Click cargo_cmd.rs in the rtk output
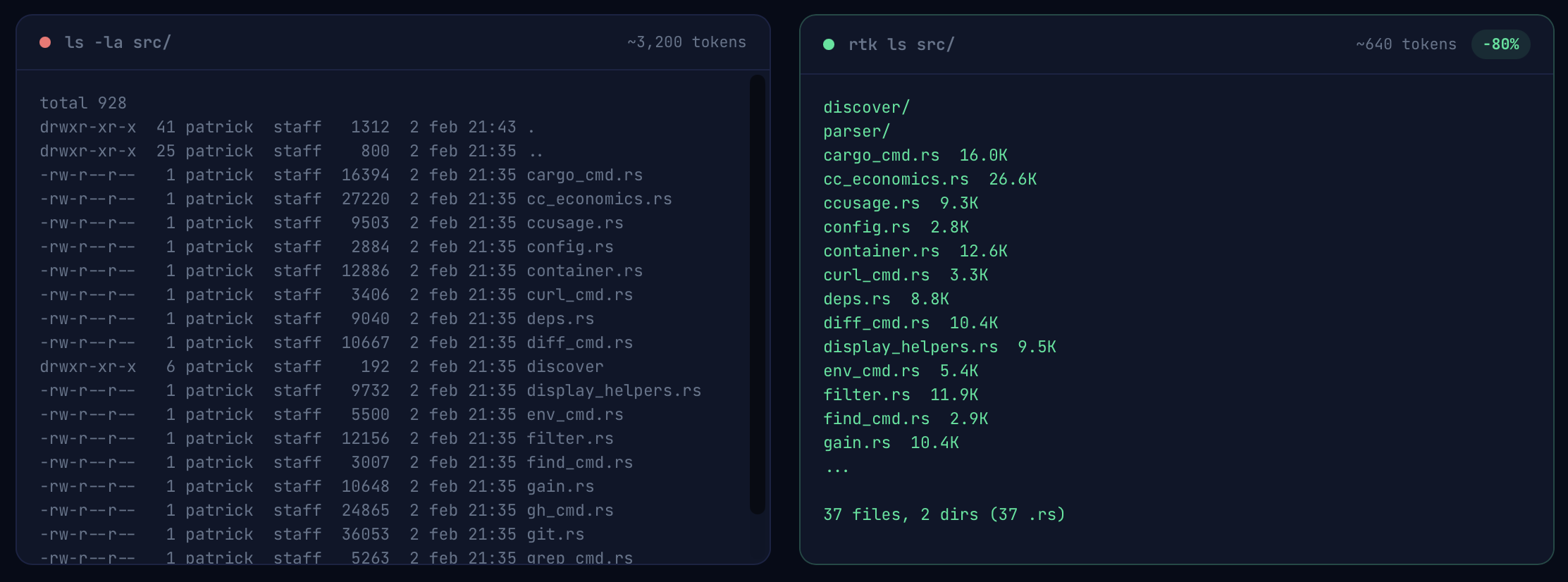Image resolution: width=1568 pixels, height=582 pixels. point(881,156)
